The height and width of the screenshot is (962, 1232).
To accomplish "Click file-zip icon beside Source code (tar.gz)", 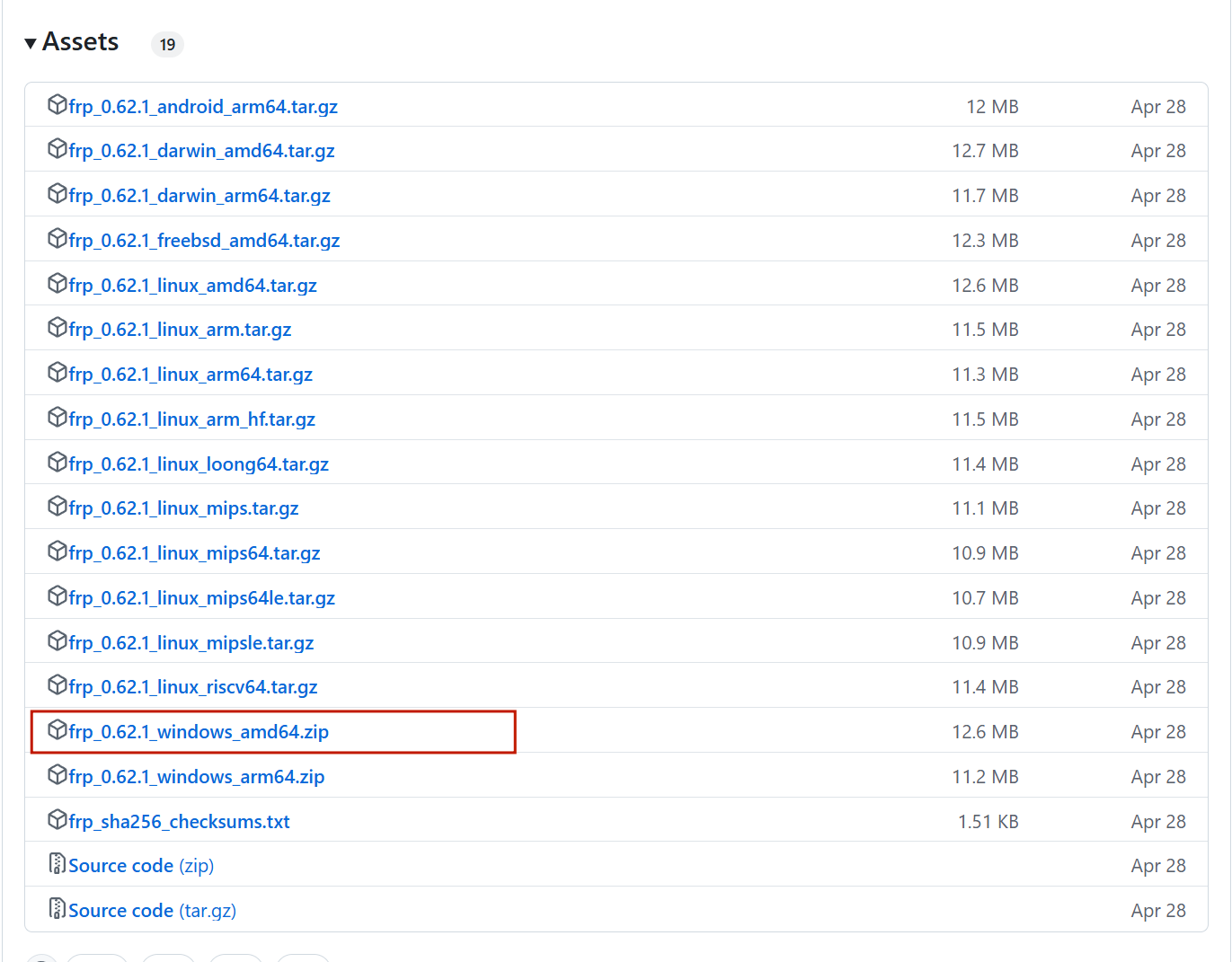I will [x=58, y=909].
